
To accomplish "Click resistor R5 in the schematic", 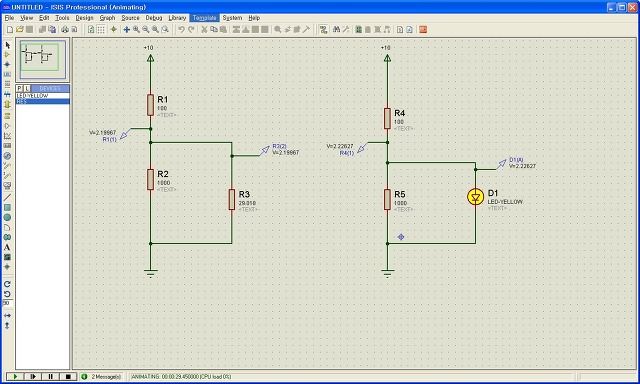I will (x=387, y=200).
